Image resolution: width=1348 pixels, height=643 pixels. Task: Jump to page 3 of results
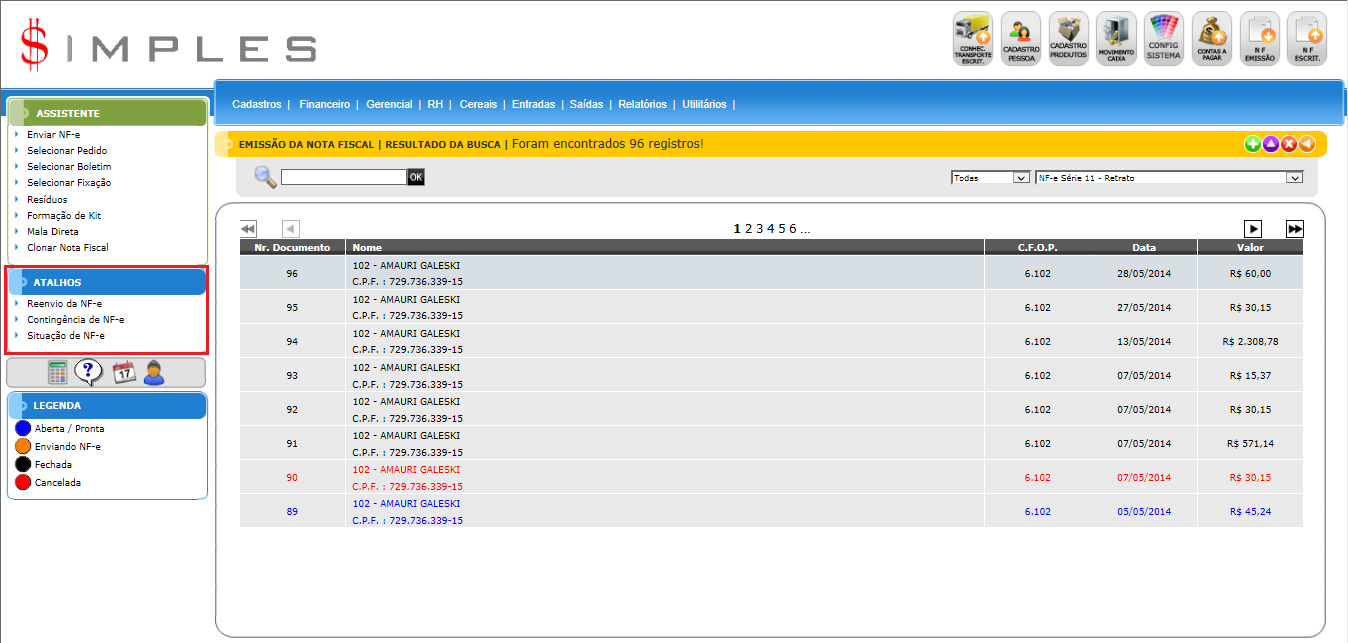759,229
